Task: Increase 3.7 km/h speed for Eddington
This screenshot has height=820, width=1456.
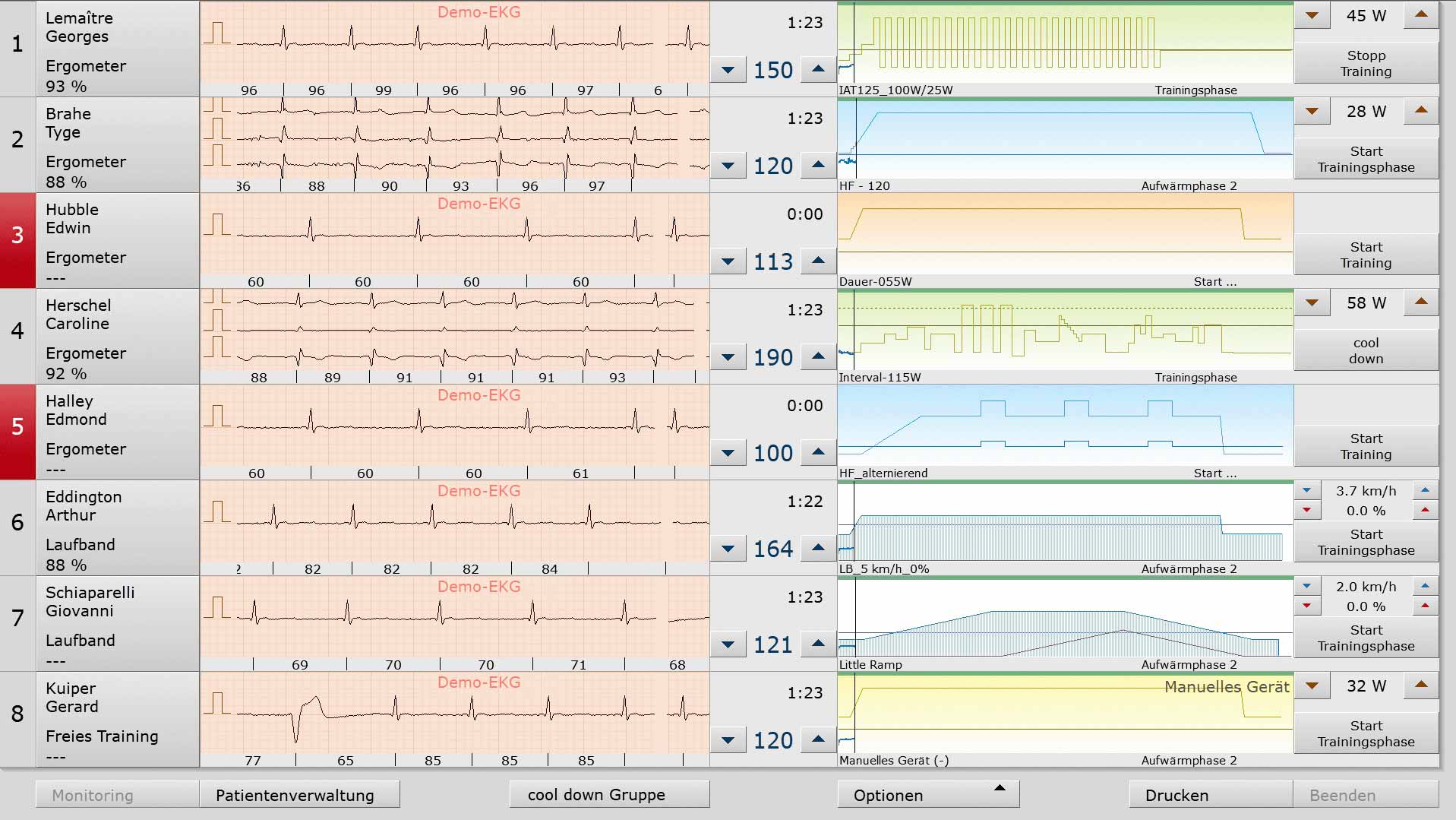Action: (1426, 491)
